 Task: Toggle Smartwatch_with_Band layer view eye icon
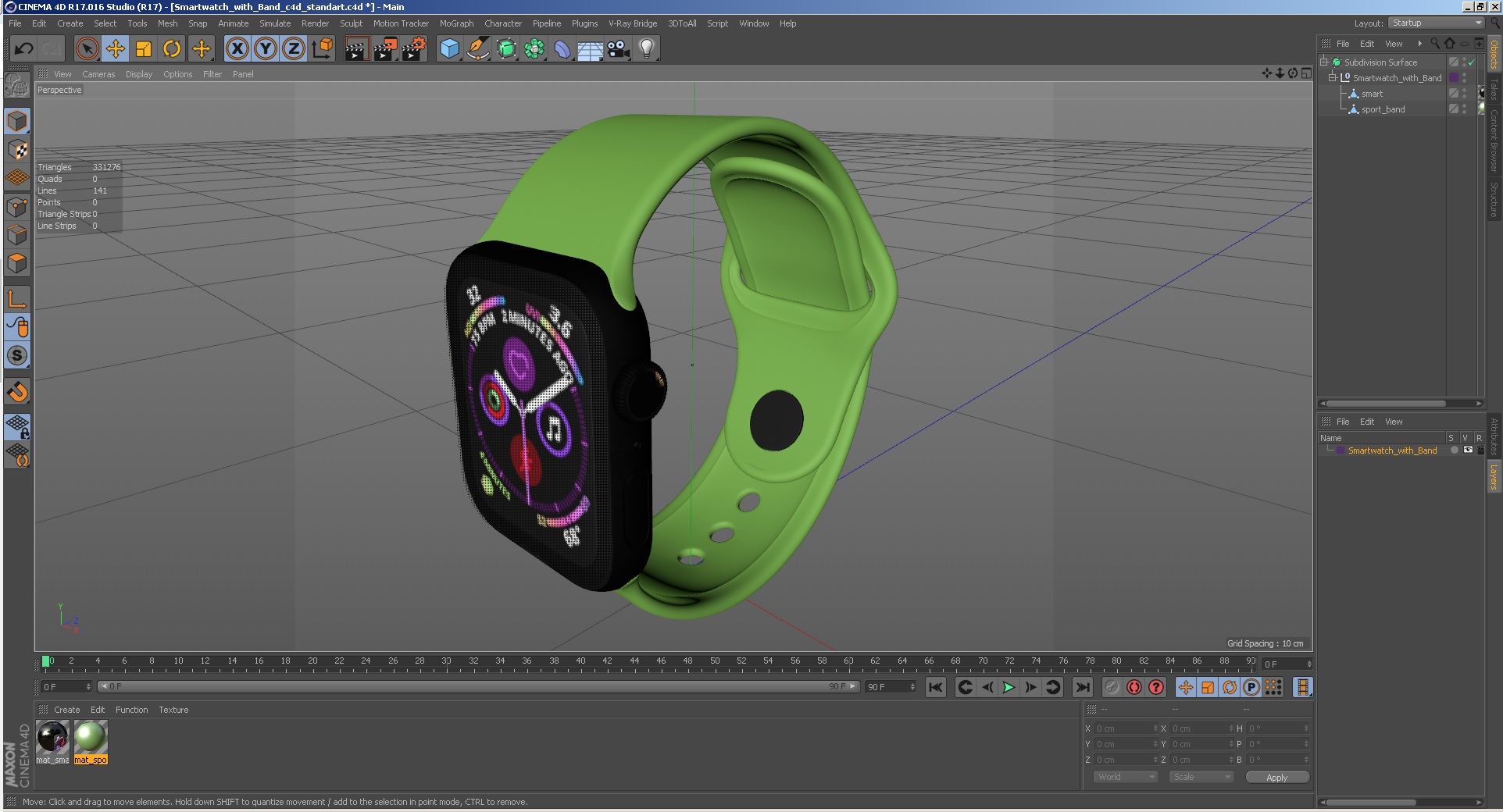[1468, 451]
